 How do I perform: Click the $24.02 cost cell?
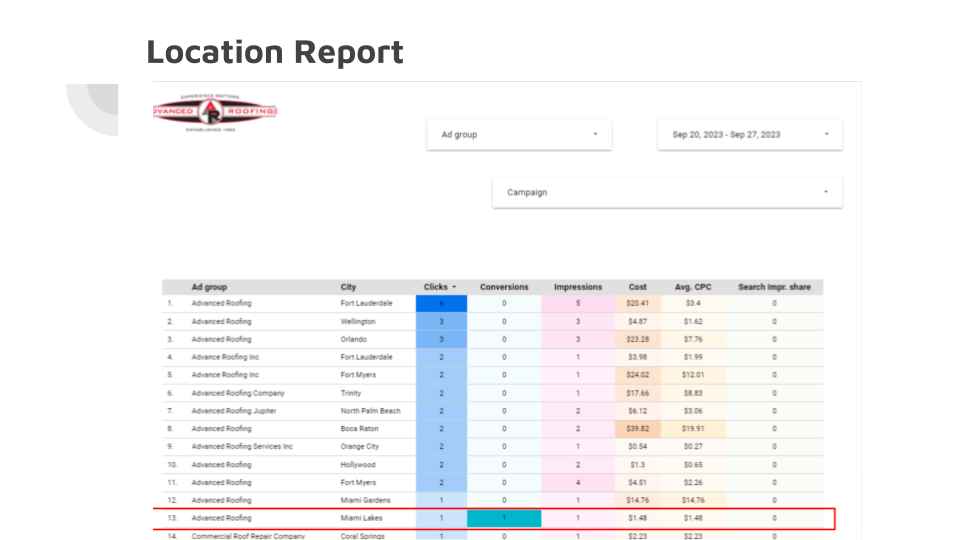[637, 375]
